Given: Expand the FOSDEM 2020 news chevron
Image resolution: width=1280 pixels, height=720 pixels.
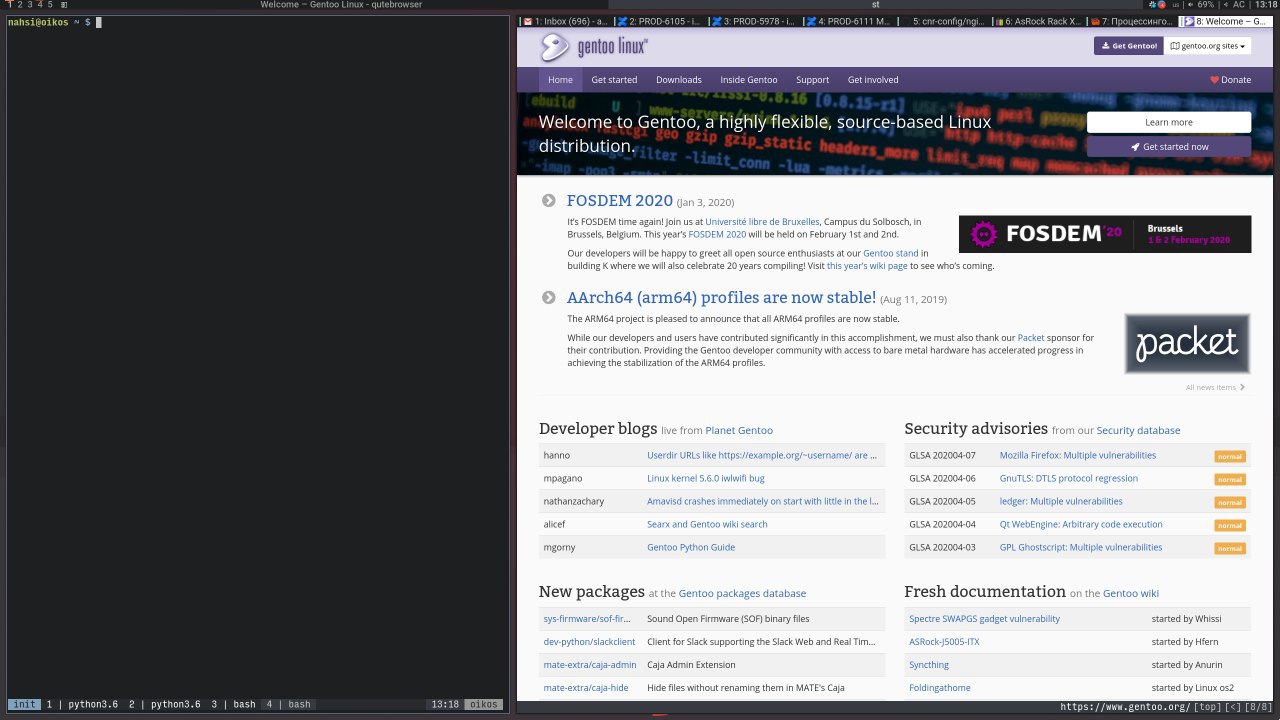Looking at the screenshot, I should tap(548, 201).
